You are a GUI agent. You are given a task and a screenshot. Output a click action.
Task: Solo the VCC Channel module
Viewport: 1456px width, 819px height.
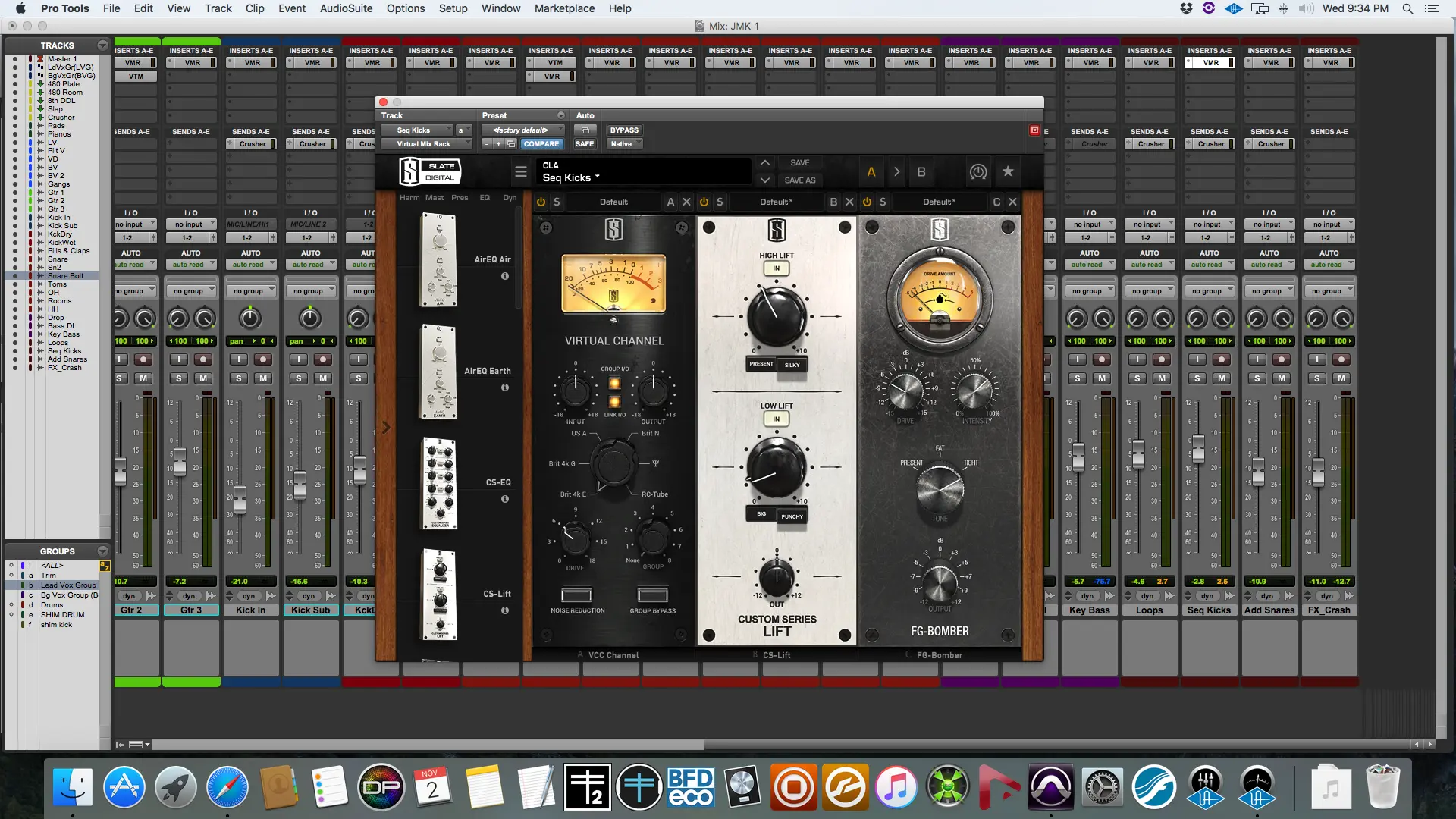coord(557,202)
